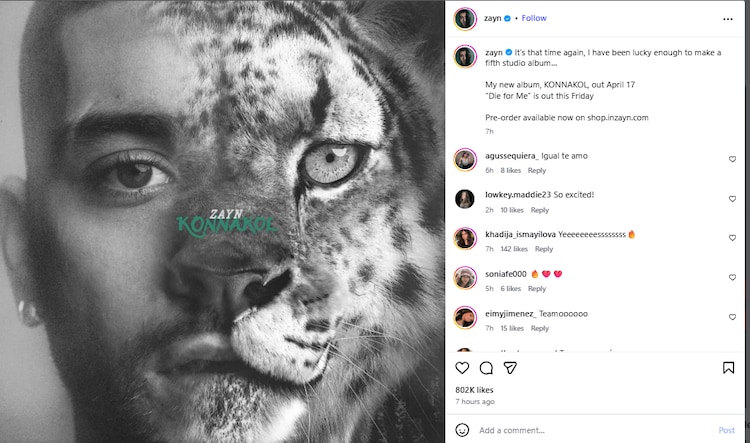Open soniafe000's profile avatar
Image resolution: width=750 pixels, height=443 pixels.
point(464,278)
